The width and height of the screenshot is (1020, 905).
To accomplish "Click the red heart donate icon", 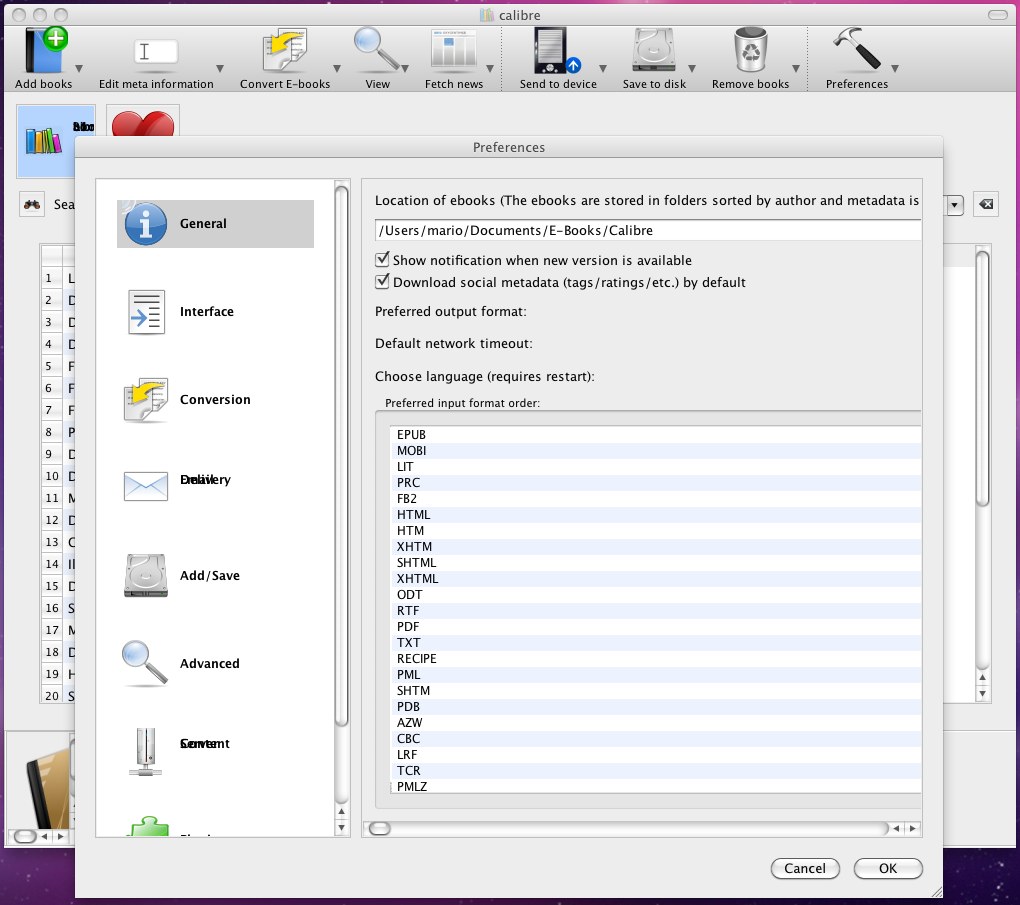I will [142, 124].
